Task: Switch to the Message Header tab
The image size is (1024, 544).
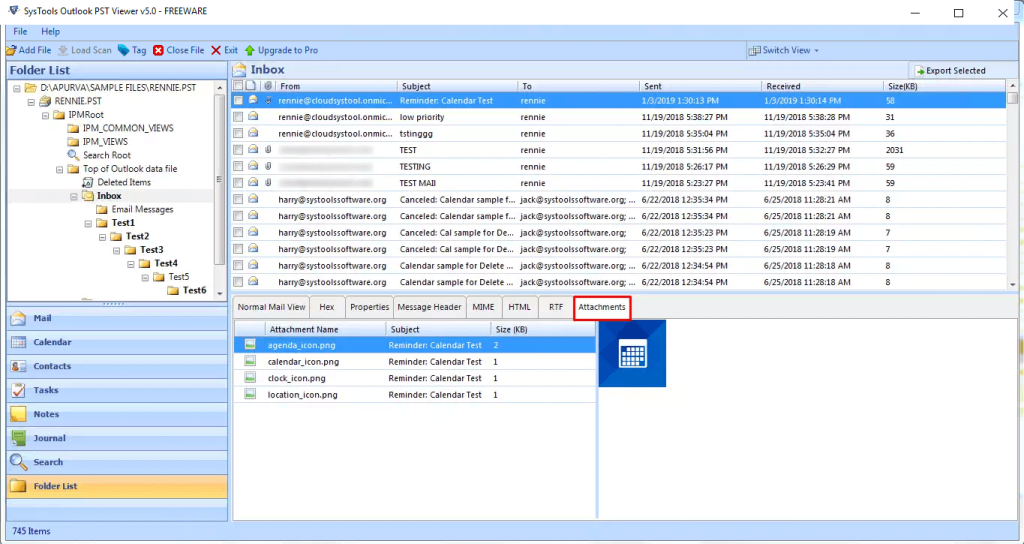Action: point(429,307)
